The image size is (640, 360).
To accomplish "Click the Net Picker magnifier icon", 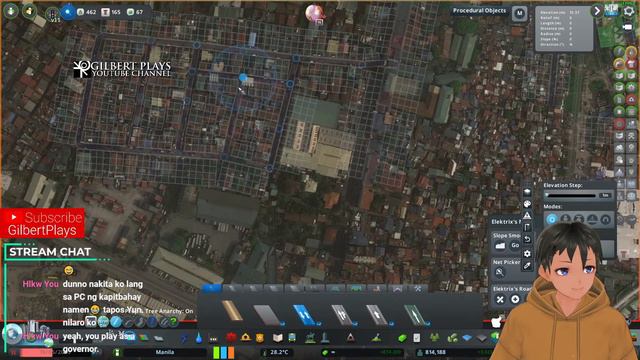I will coord(499,272).
